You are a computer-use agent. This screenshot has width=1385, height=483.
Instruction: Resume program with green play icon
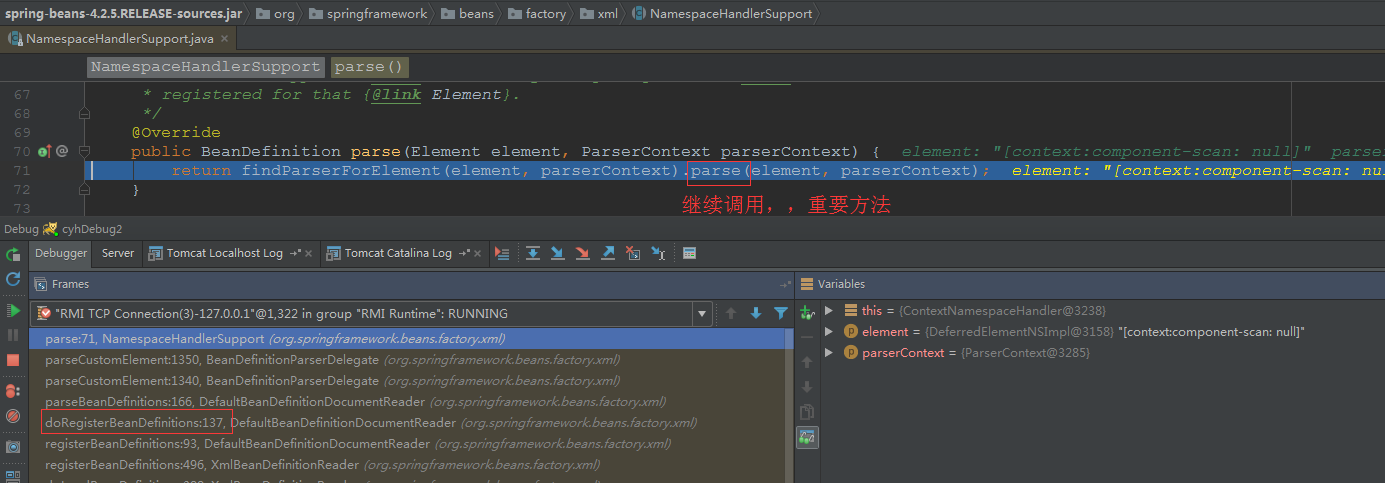13,311
